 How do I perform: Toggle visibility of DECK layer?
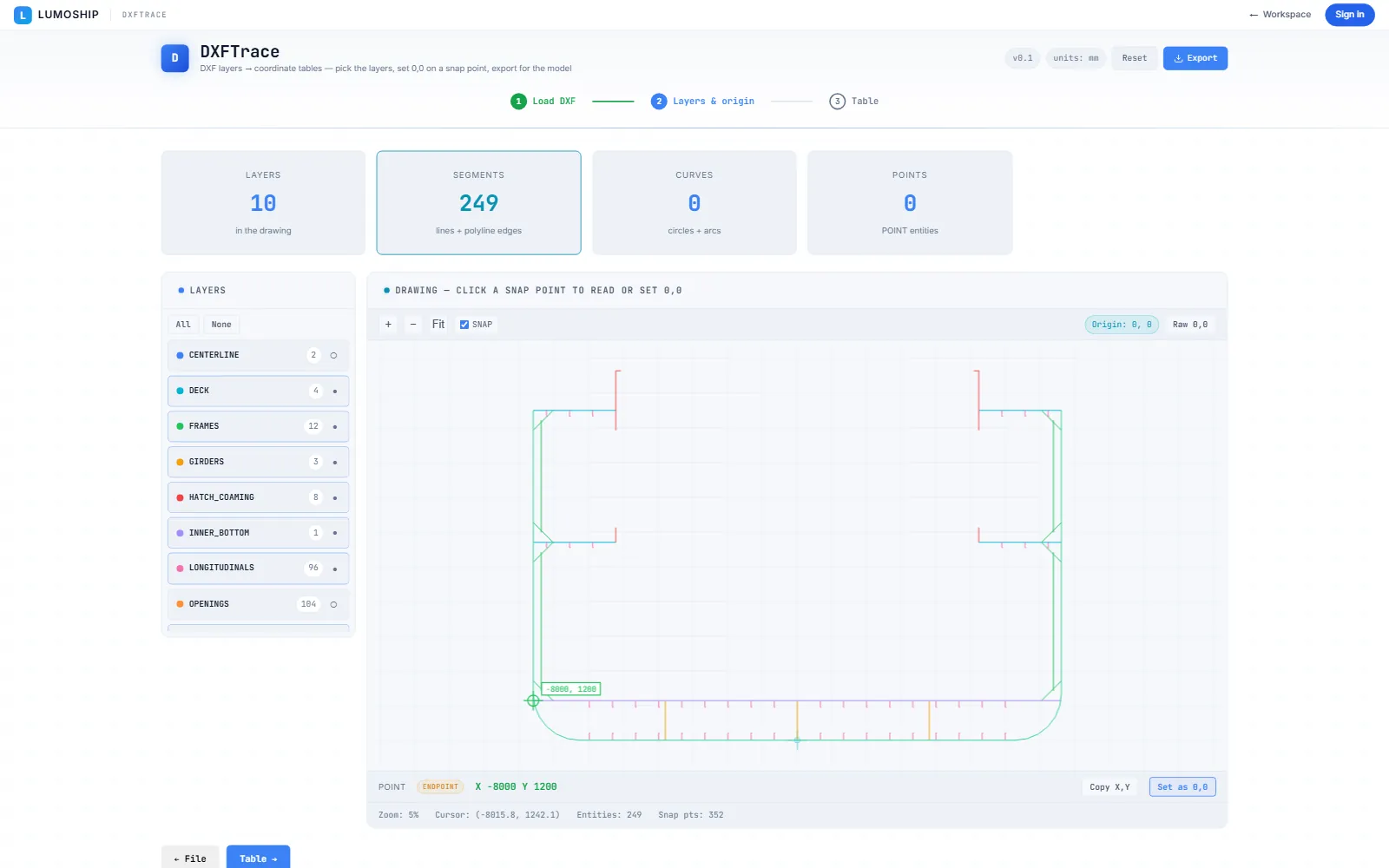[x=334, y=391]
